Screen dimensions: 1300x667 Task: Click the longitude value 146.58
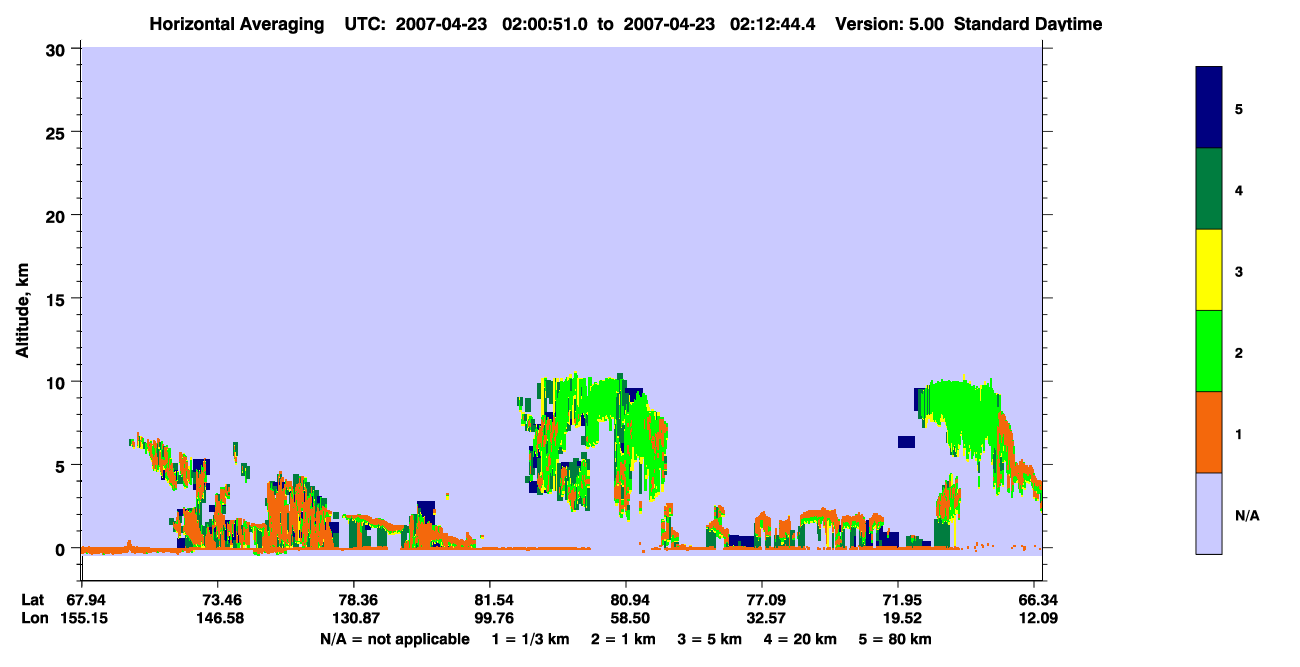[218, 619]
